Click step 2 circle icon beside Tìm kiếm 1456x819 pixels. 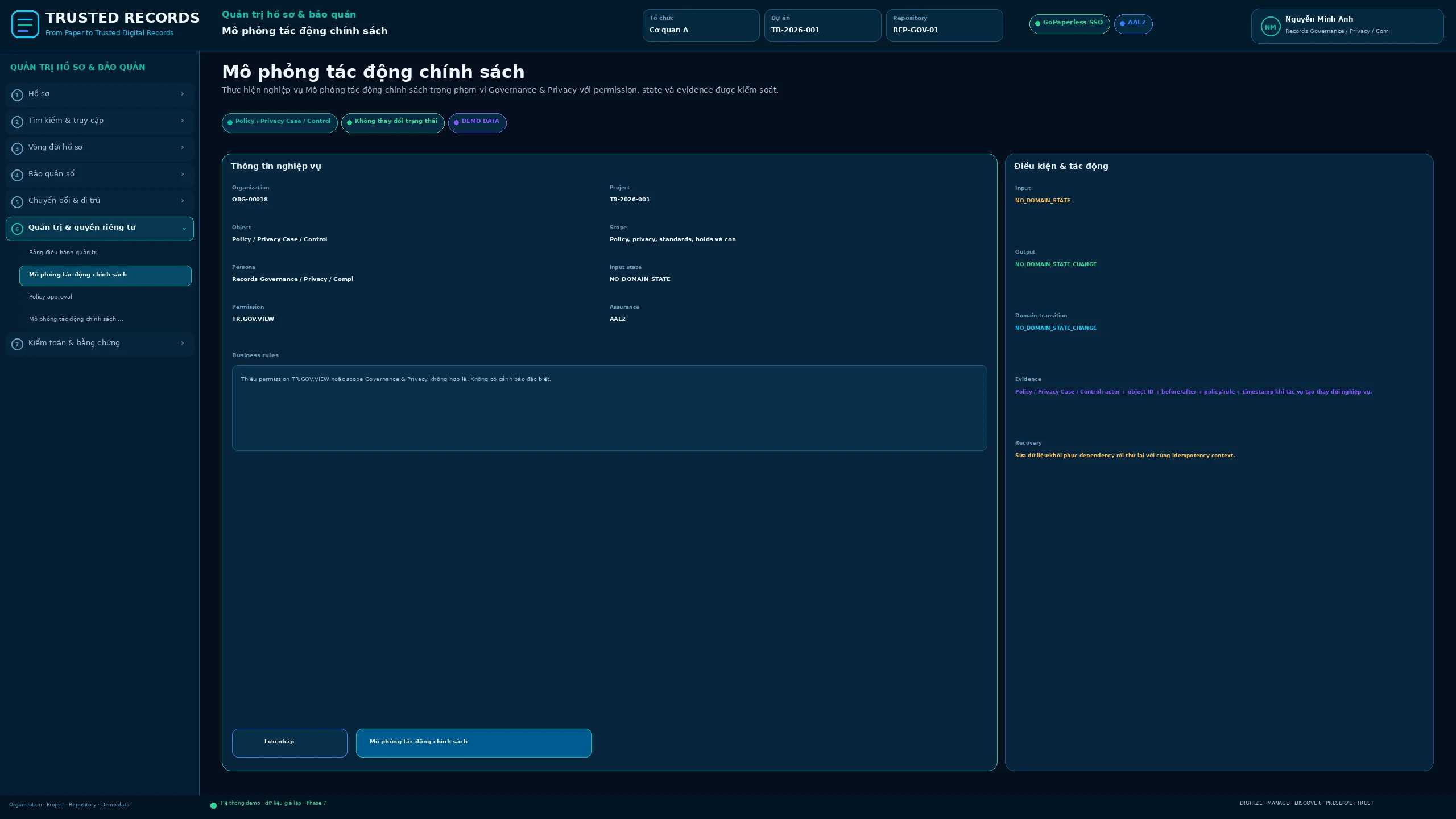pyautogui.click(x=17, y=122)
